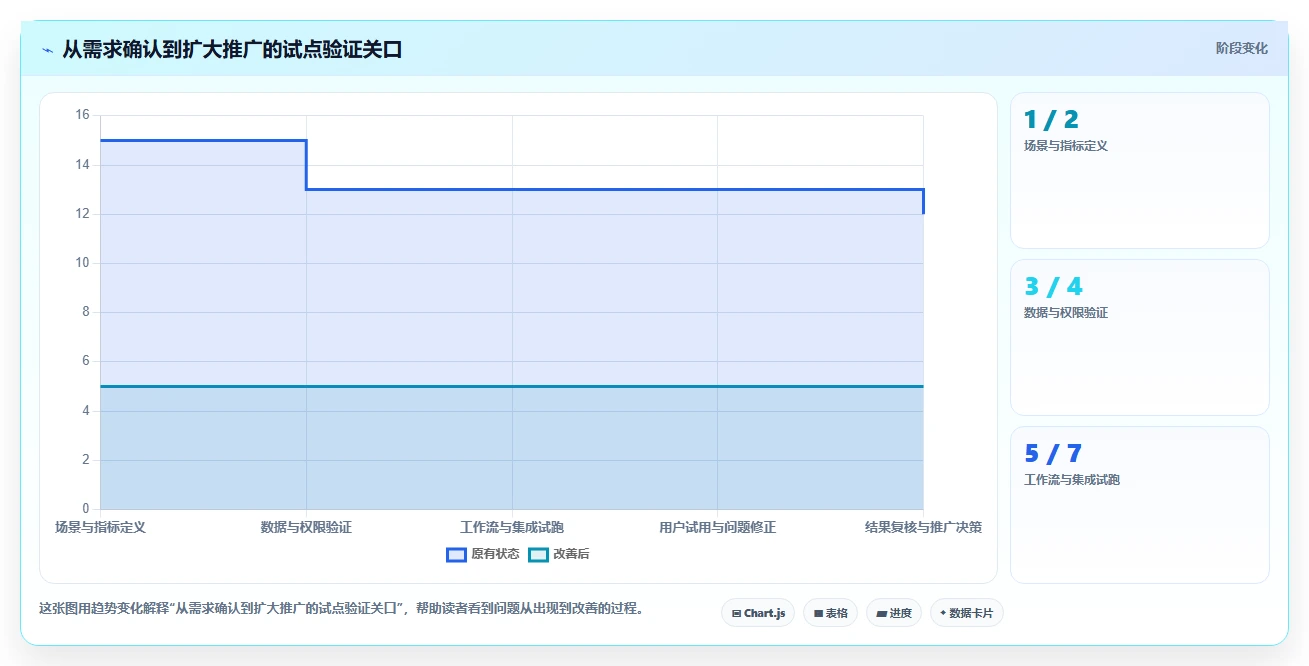Click x-axis label 用户试用与问题修正
Viewport: 1309px width, 666px height.
coord(717,527)
